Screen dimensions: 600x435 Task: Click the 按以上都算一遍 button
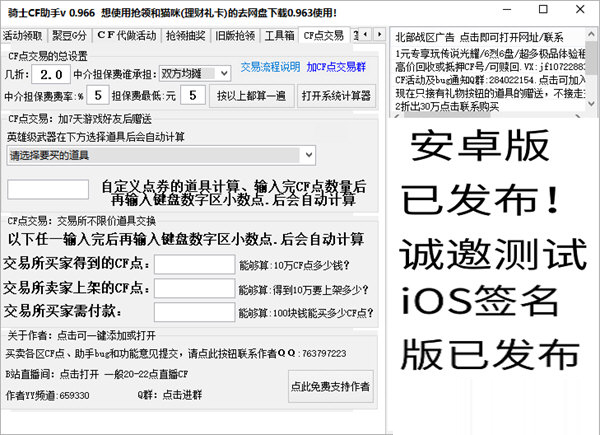pos(251,96)
